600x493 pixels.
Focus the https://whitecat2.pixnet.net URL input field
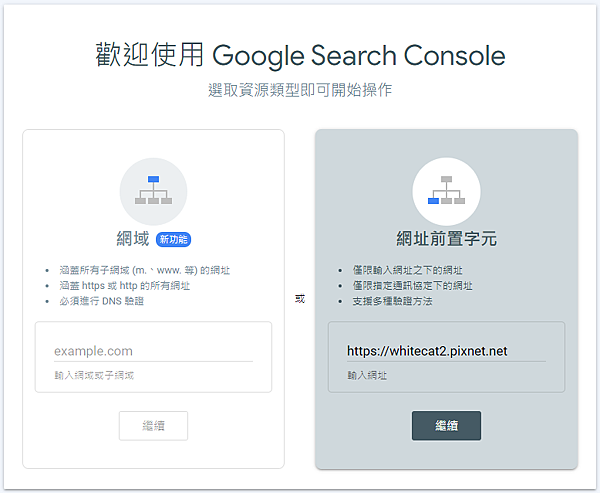(x=446, y=351)
